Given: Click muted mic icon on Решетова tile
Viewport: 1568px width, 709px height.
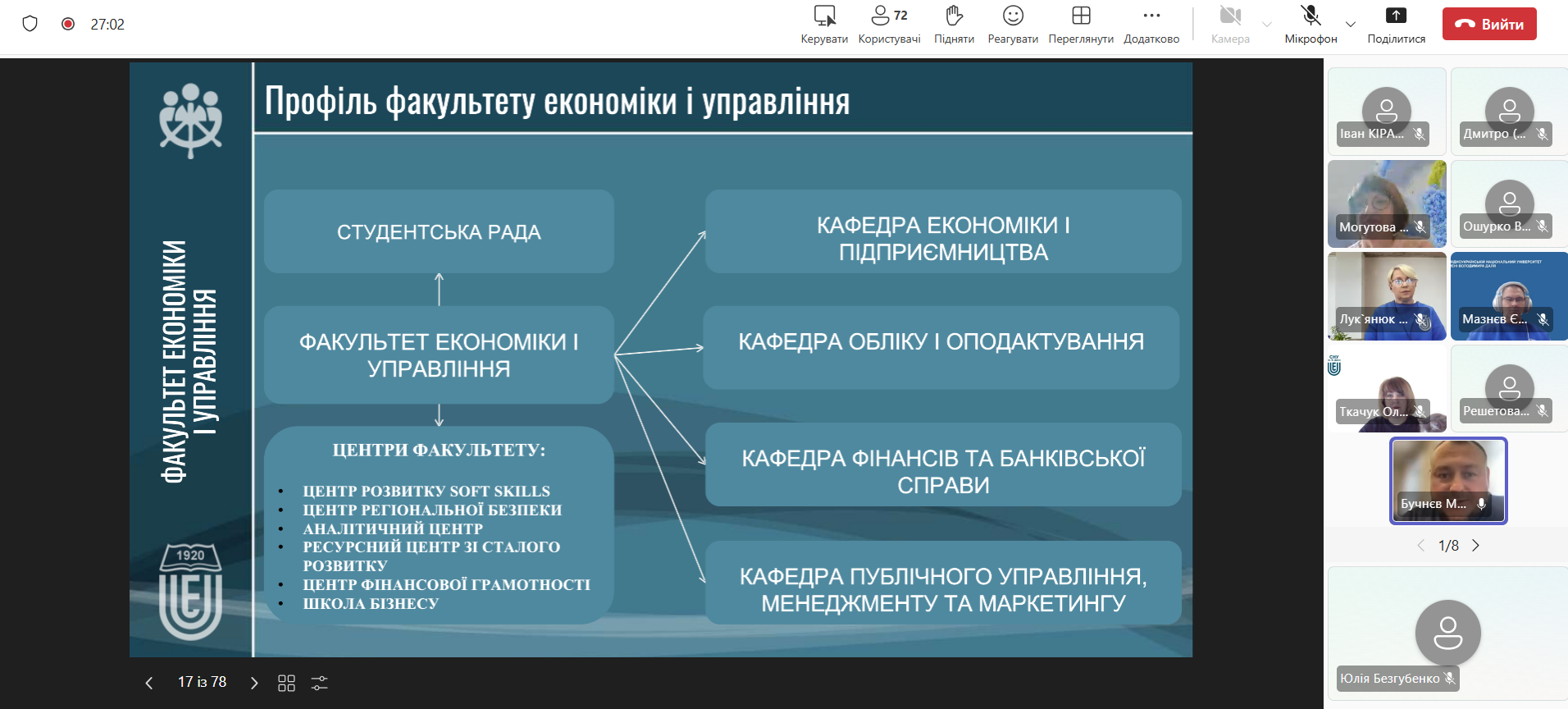Looking at the screenshot, I should tap(1542, 411).
